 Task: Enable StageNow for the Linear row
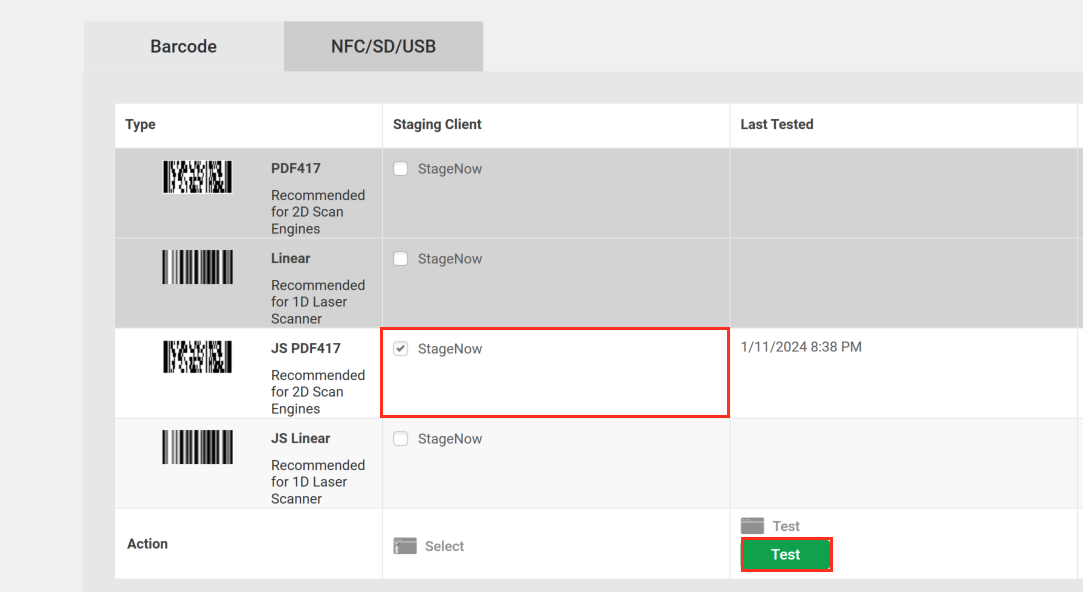(400, 258)
